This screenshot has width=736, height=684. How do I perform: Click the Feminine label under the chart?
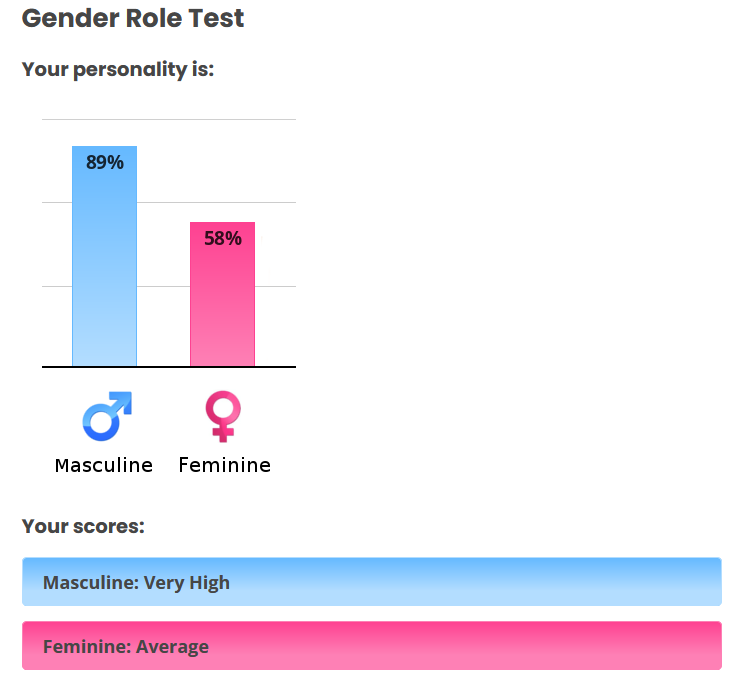click(x=224, y=465)
